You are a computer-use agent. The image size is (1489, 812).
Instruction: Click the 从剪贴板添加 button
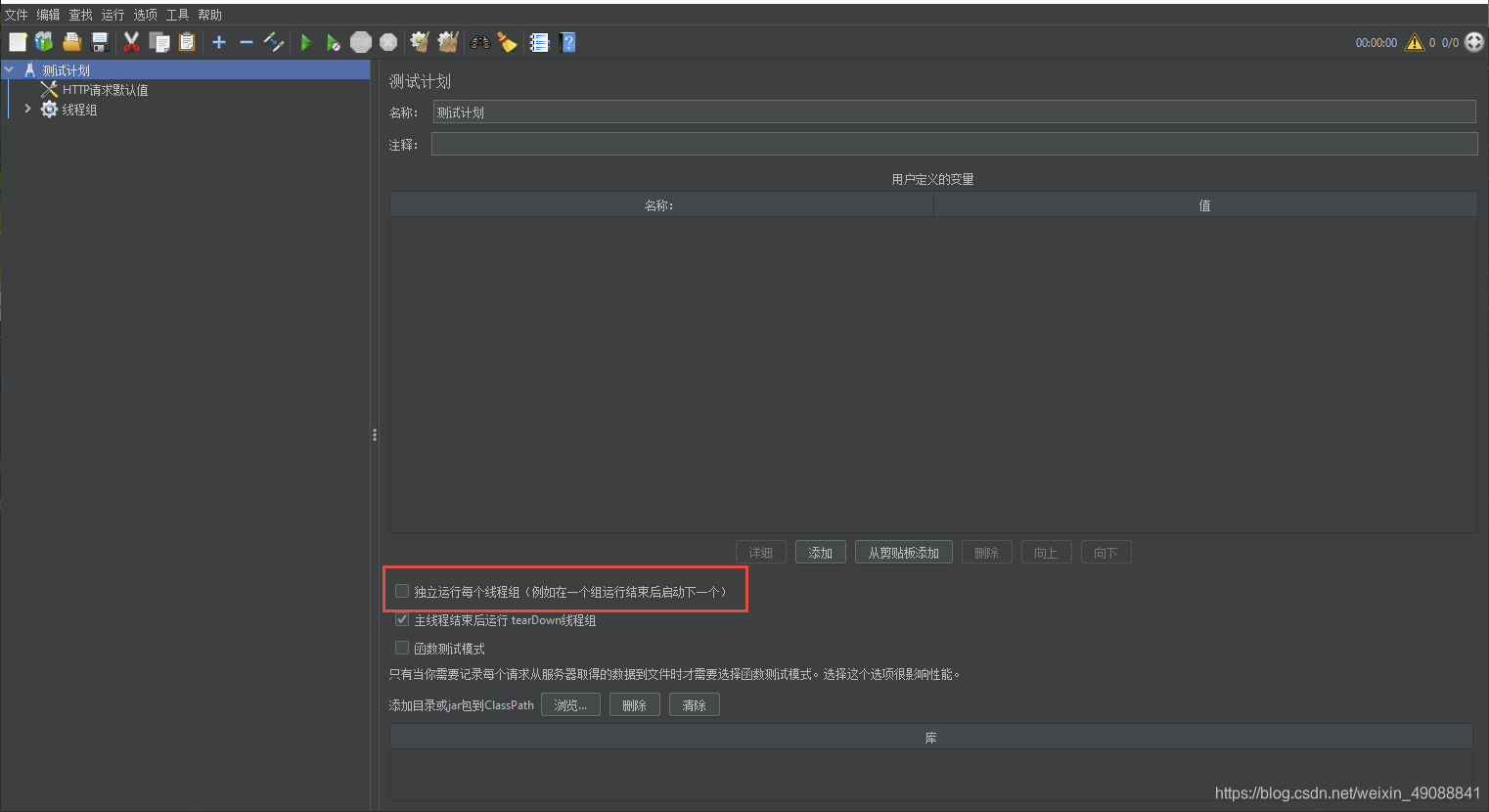click(x=904, y=553)
